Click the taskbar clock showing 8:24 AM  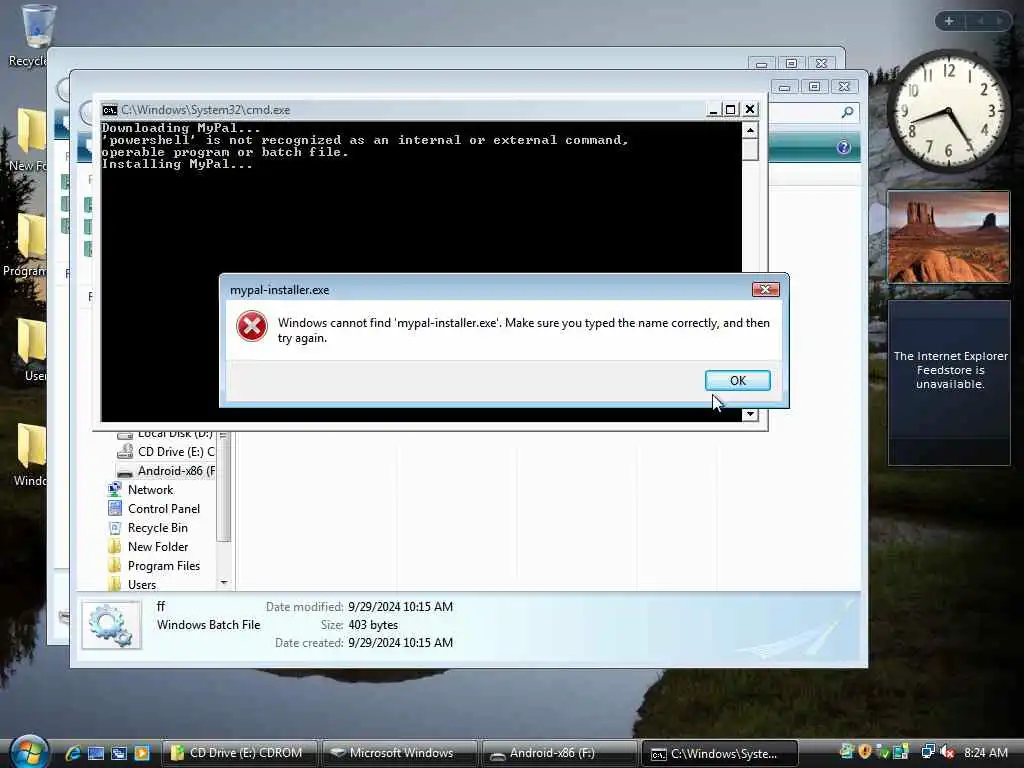pos(985,752)
